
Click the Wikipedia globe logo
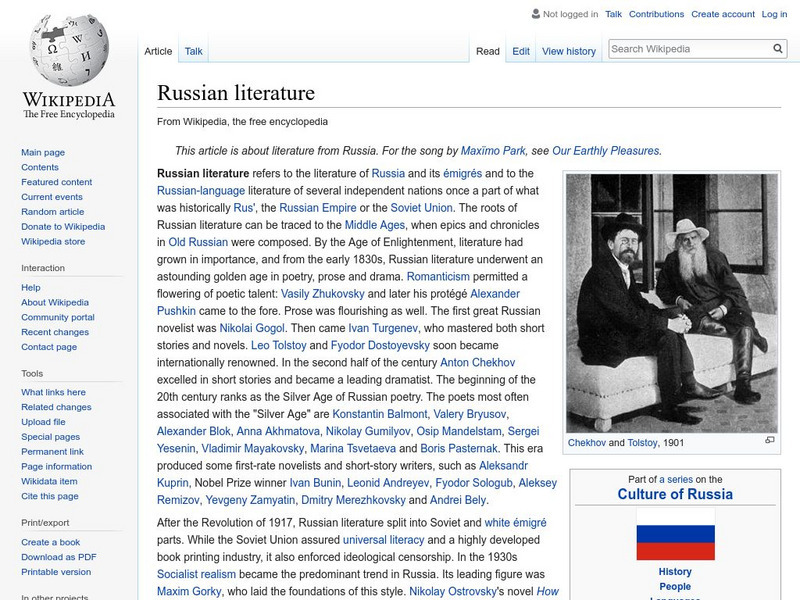[69, 50]
